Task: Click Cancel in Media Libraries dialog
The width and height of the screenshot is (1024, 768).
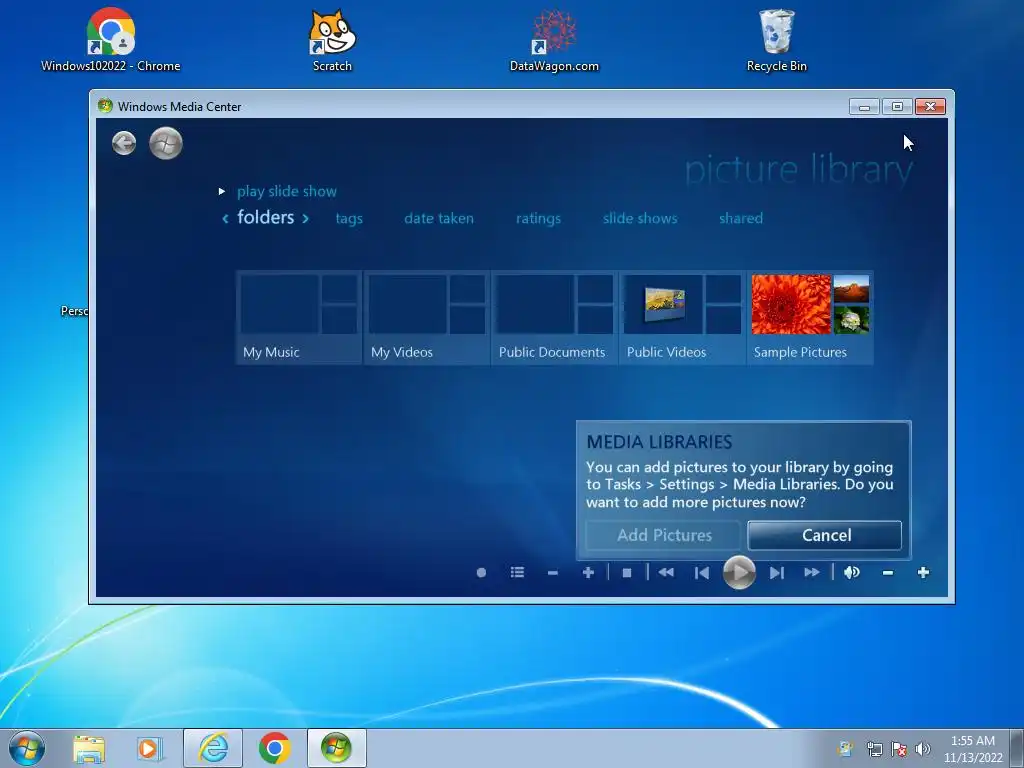Action: click(x=825, y=536)
